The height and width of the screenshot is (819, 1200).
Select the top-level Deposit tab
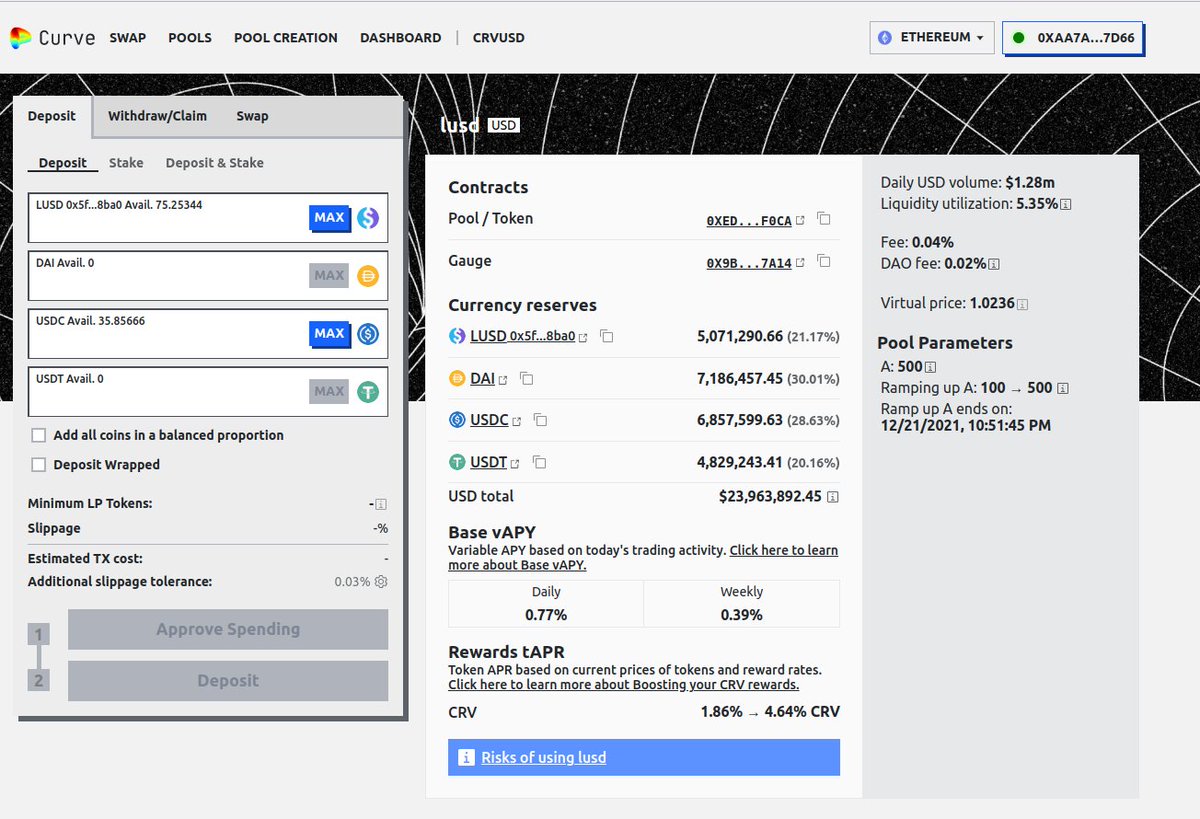click(x=52, y=116)
